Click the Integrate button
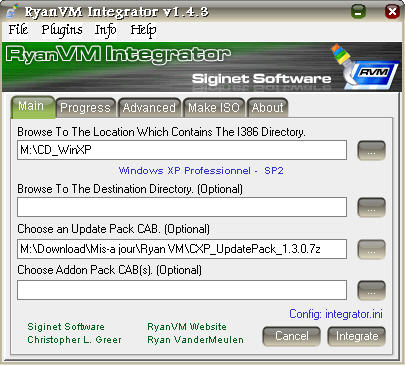Screen dimensions: 405x366 click(357, 336)
